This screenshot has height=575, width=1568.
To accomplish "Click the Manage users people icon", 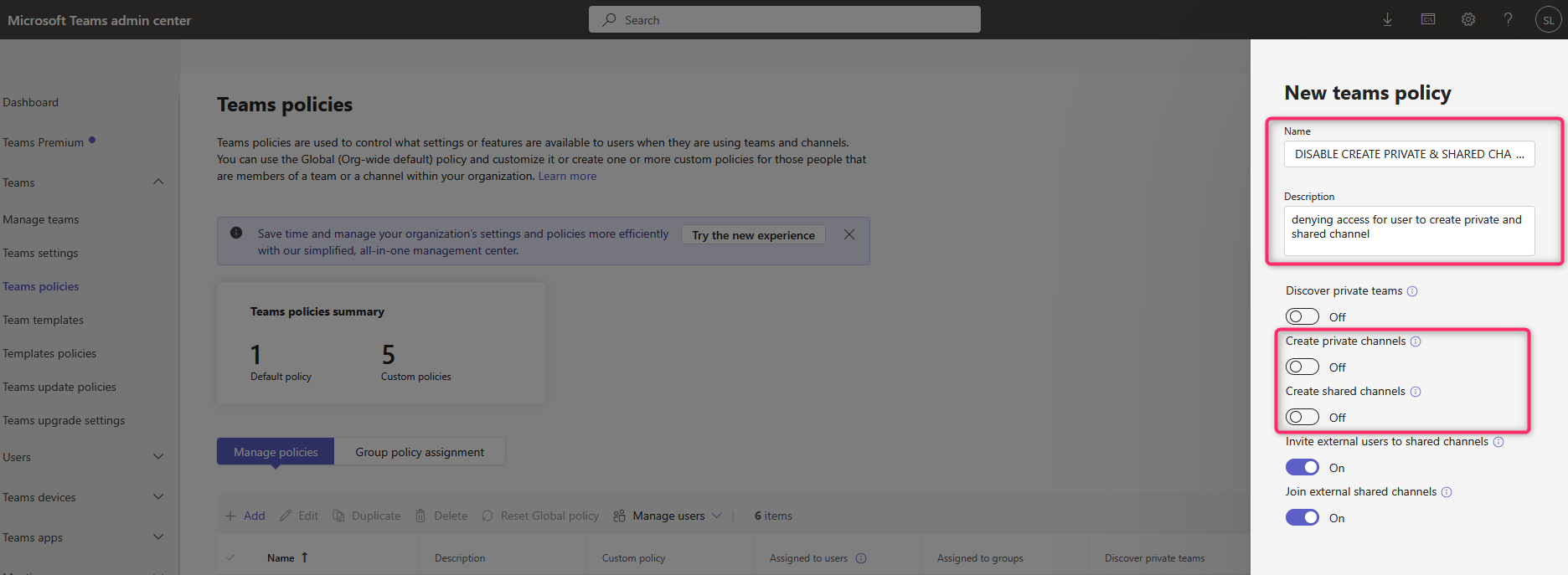I will [619, 516].
